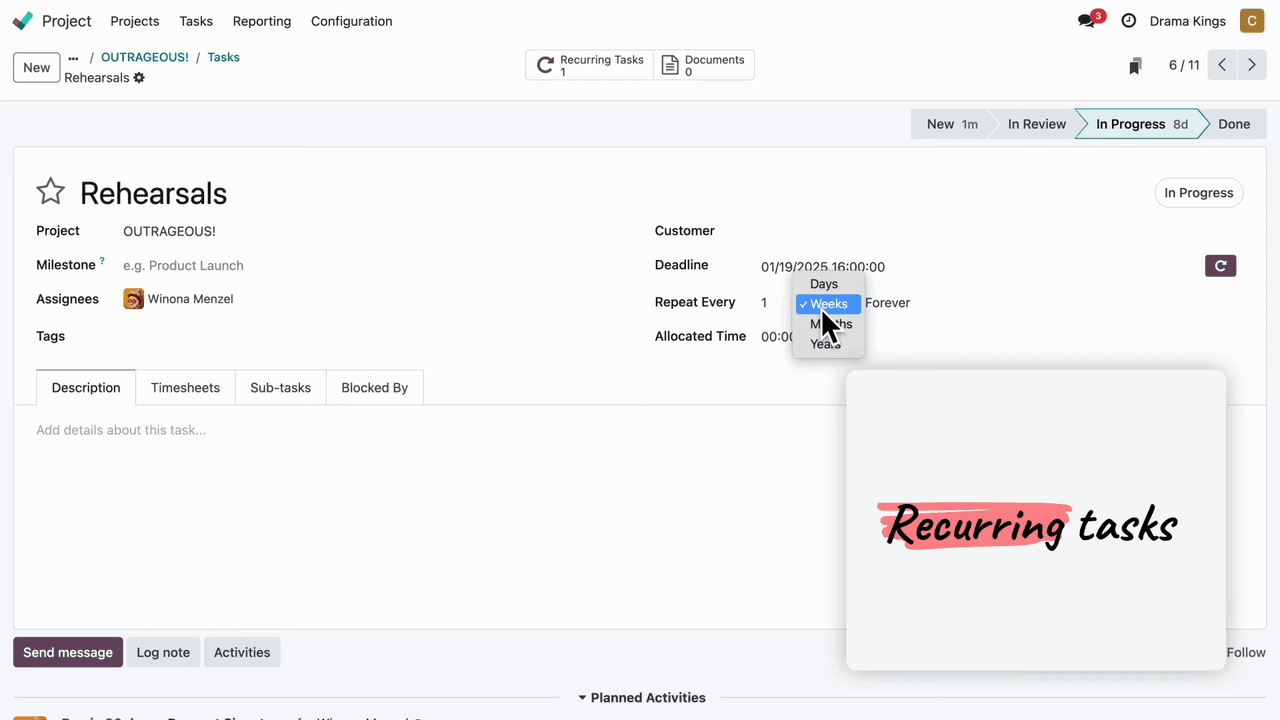This screenshot has height=720, width=1280.
Task: Open the OUTRAGEOUS! breadcrumb link
Action: [144, 57]
